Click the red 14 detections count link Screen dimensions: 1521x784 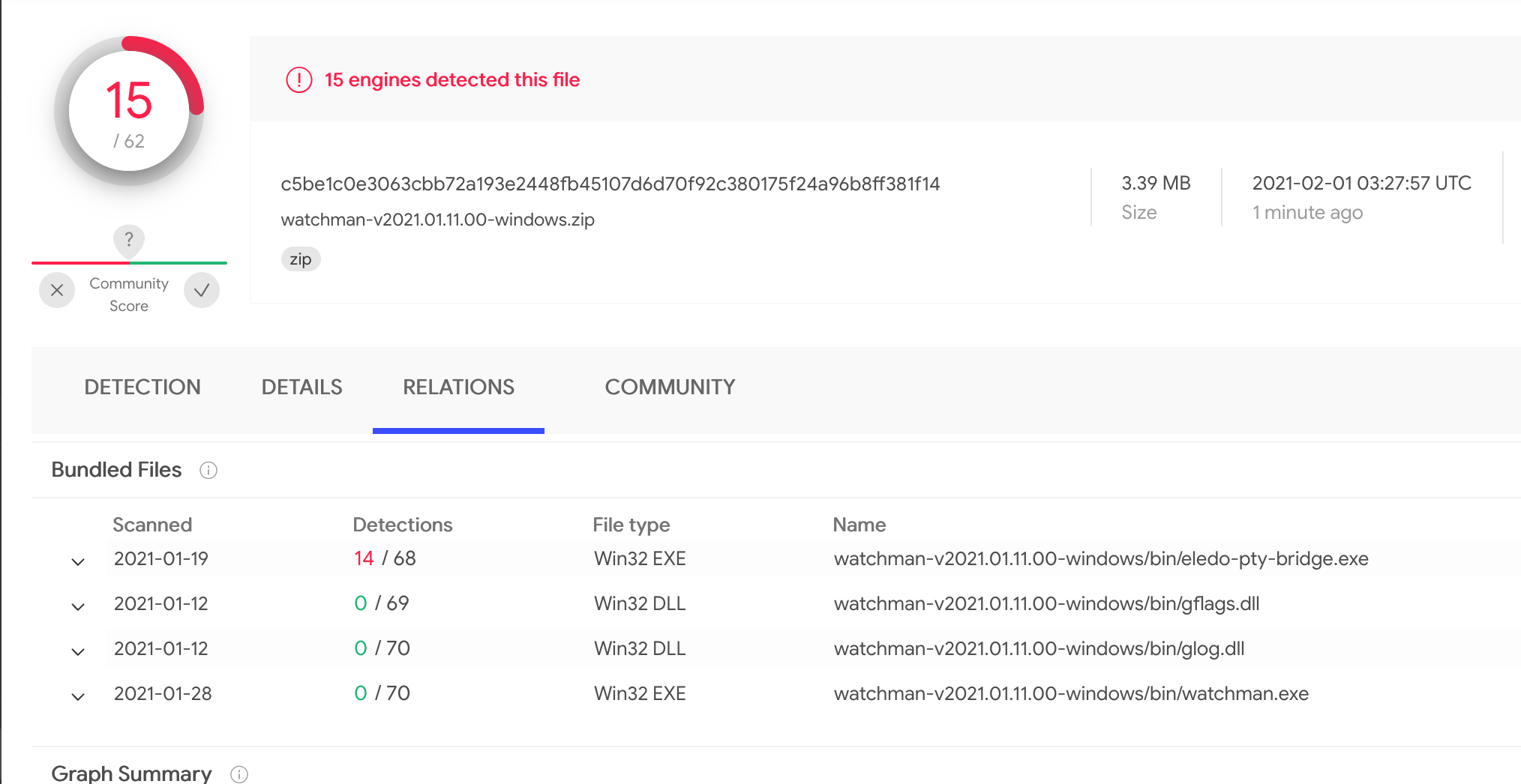(364, 558)
